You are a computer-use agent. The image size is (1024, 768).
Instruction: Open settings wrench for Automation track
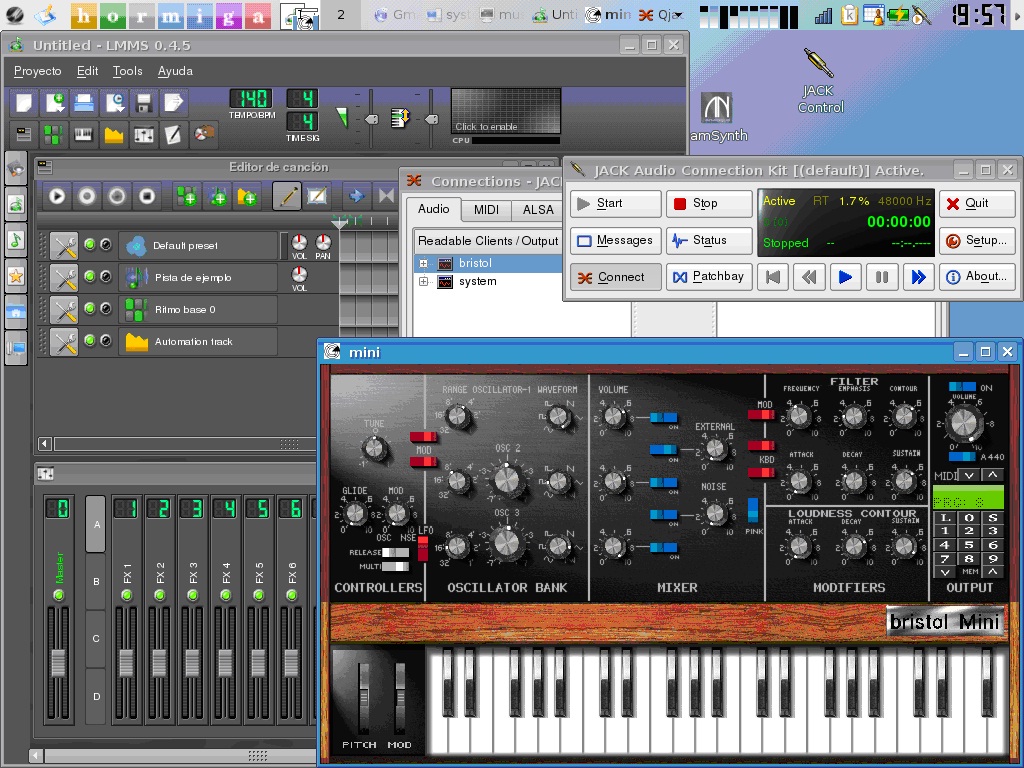point(64,342)
